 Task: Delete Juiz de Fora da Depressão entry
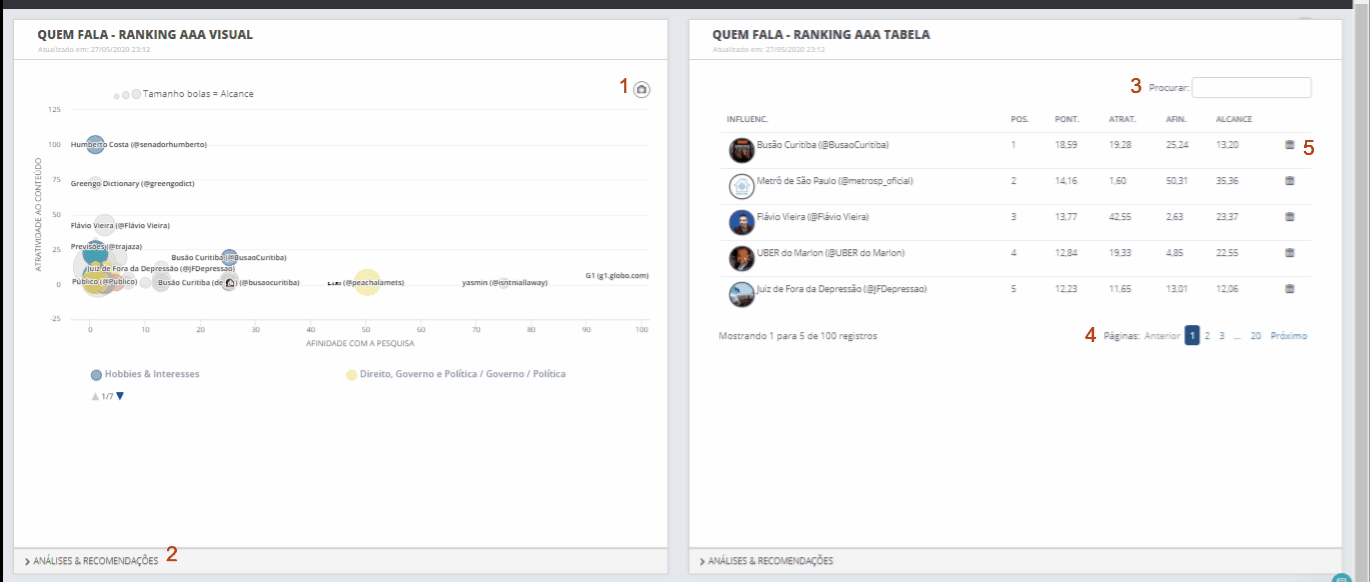pyautogui.click(x=1289, y=289)
